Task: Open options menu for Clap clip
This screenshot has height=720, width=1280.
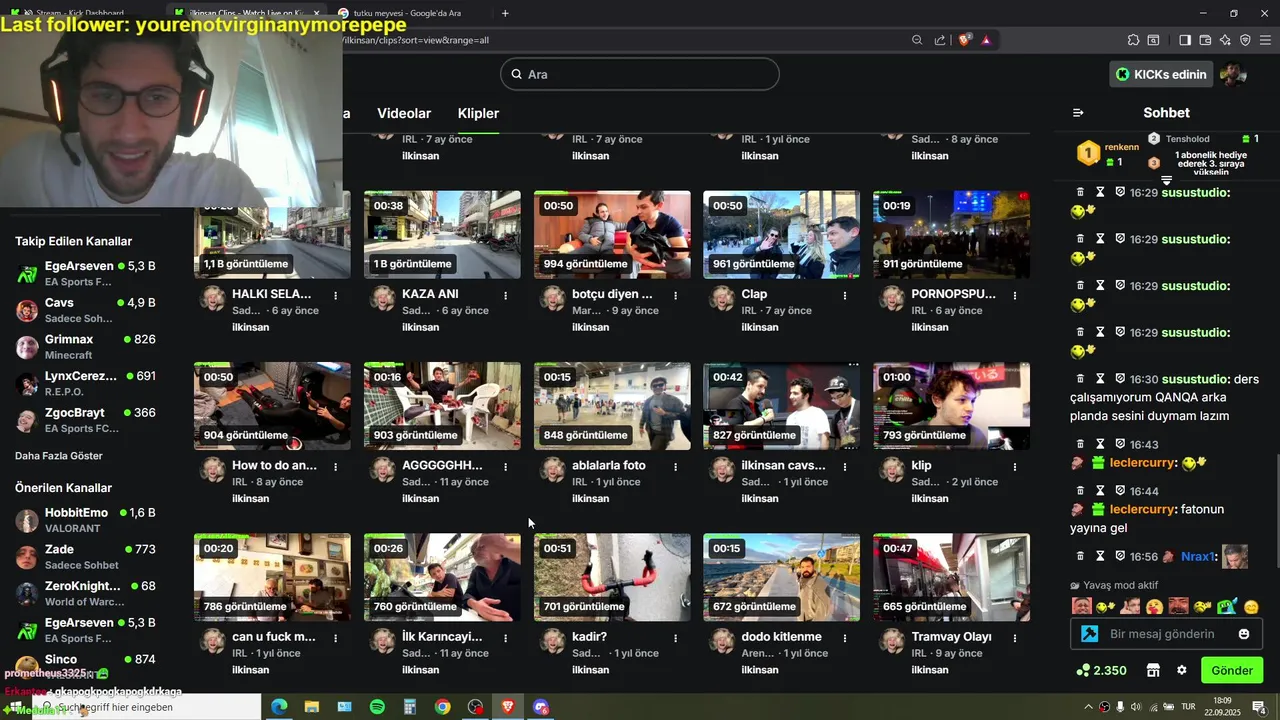Action: click(x=845, y=295)
